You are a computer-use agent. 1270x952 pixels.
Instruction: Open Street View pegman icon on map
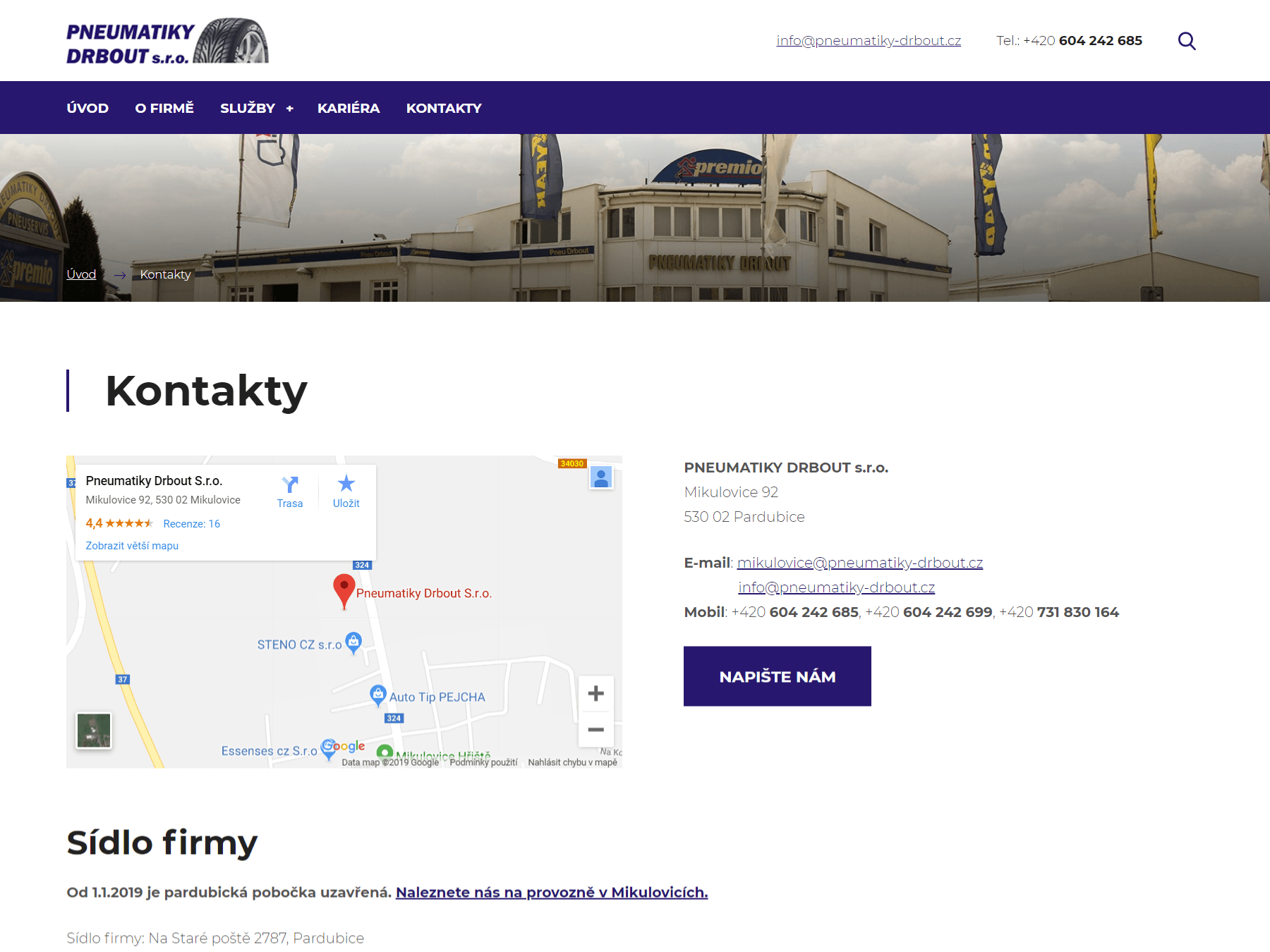[x=601, y=477]
